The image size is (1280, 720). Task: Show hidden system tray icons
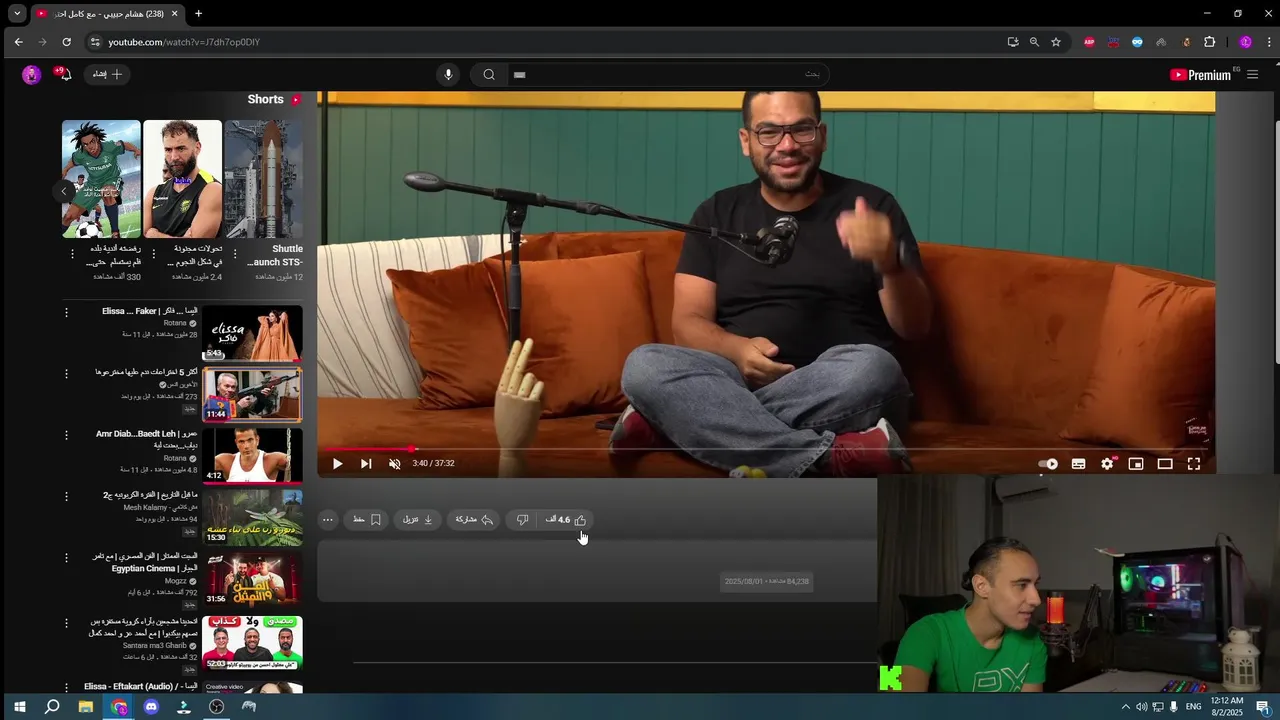pyautogui.click(x=1125, y=707)
